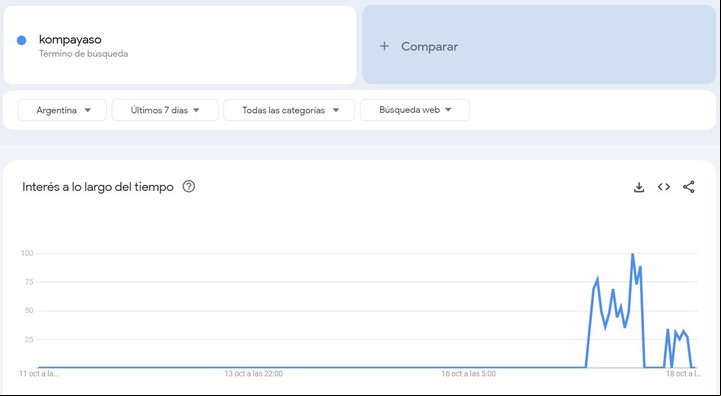Click the 25 value on the y-axis
The image size is (721, 396).
29,340
